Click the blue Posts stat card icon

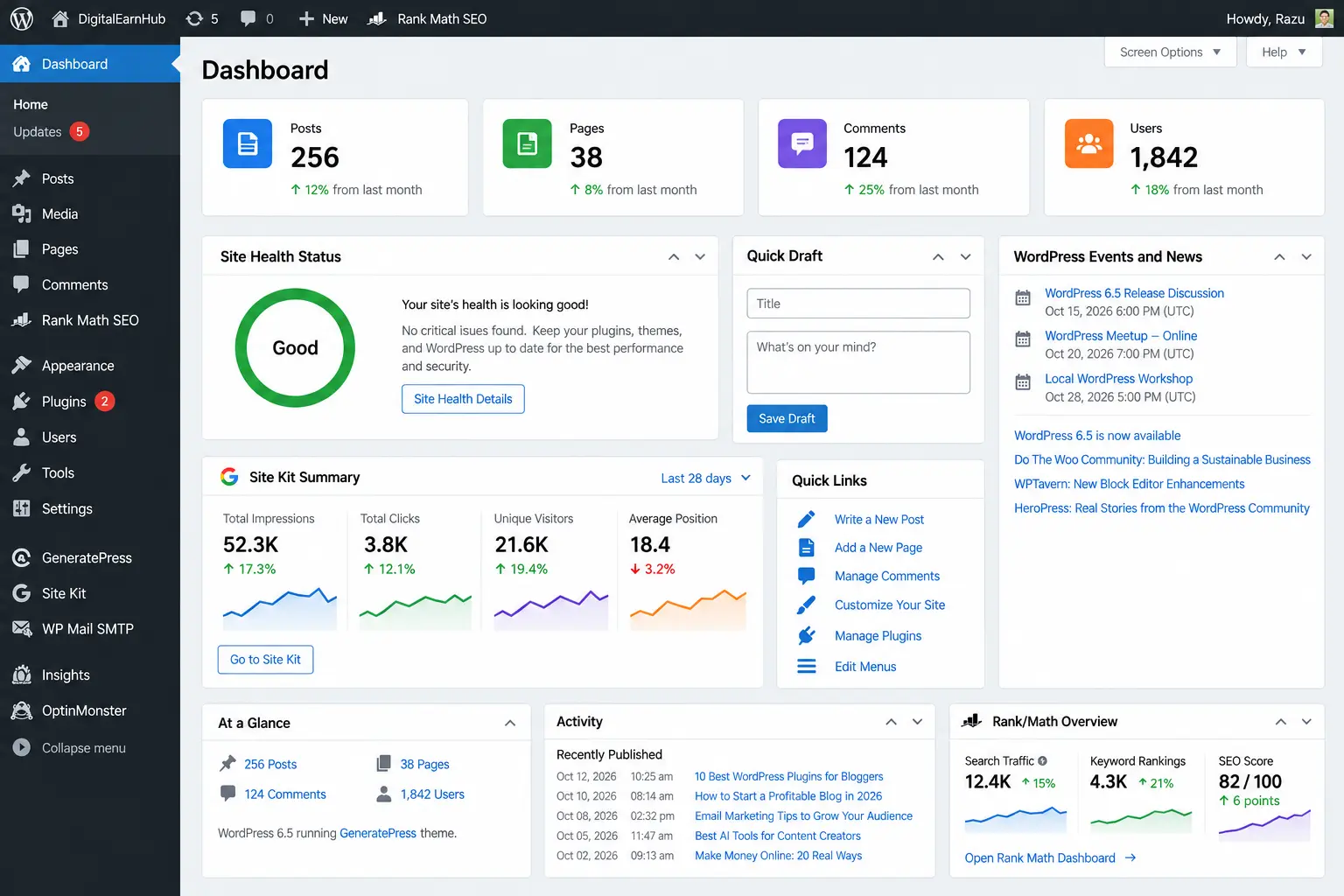(248, 143)
